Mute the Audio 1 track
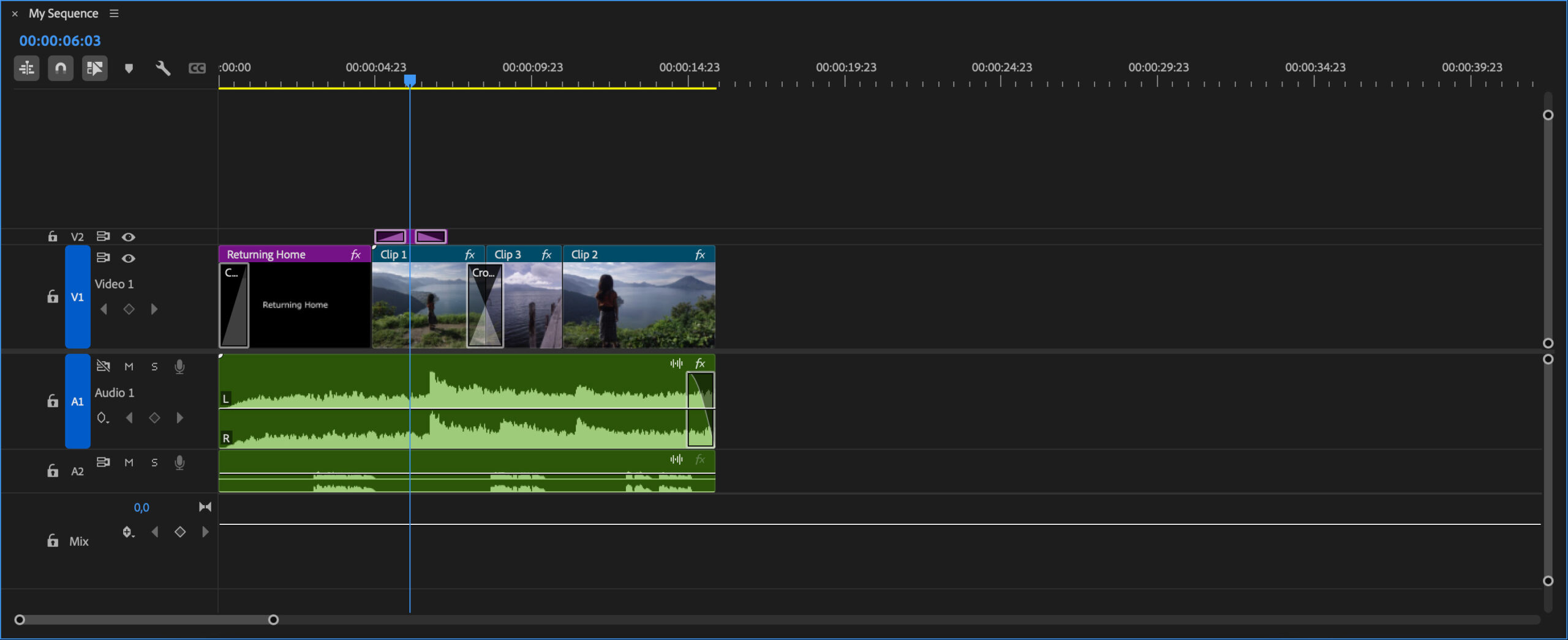Screen dimensions: 1568x640 (129, 366)
